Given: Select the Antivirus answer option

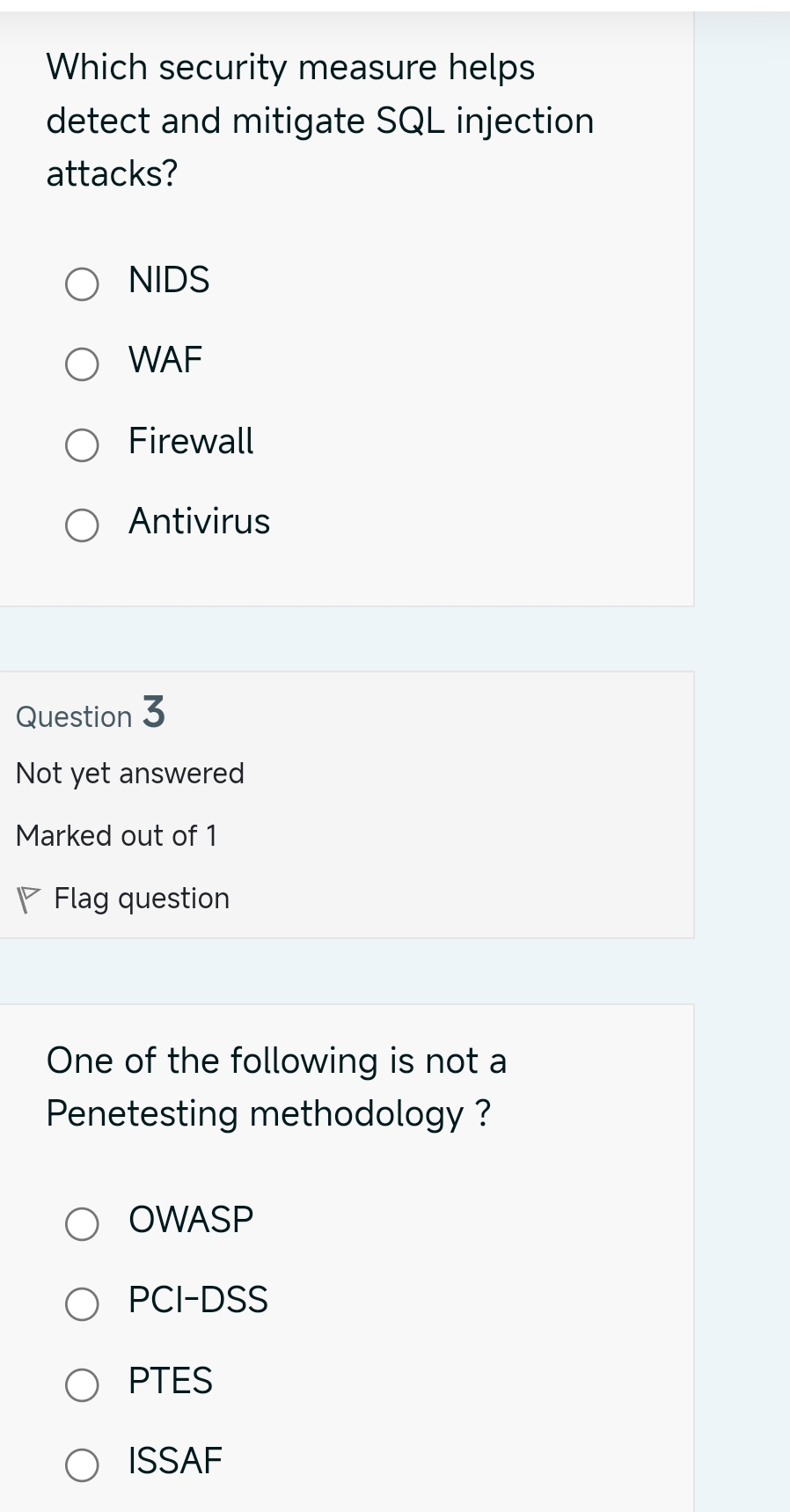Looking at the screenshot, I should 82,525.
